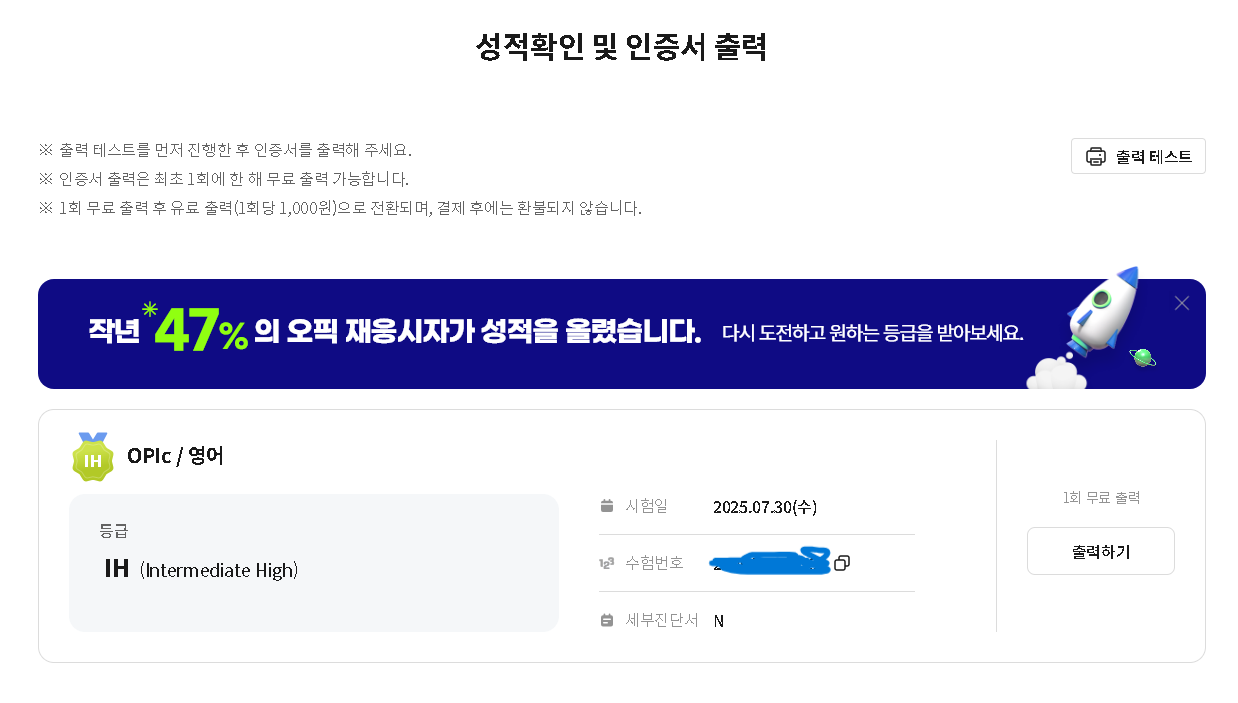Click the 성적확인 및 인증서 출력 page title
Viewport: 1238px width, 703px height.
pos(621,47)
